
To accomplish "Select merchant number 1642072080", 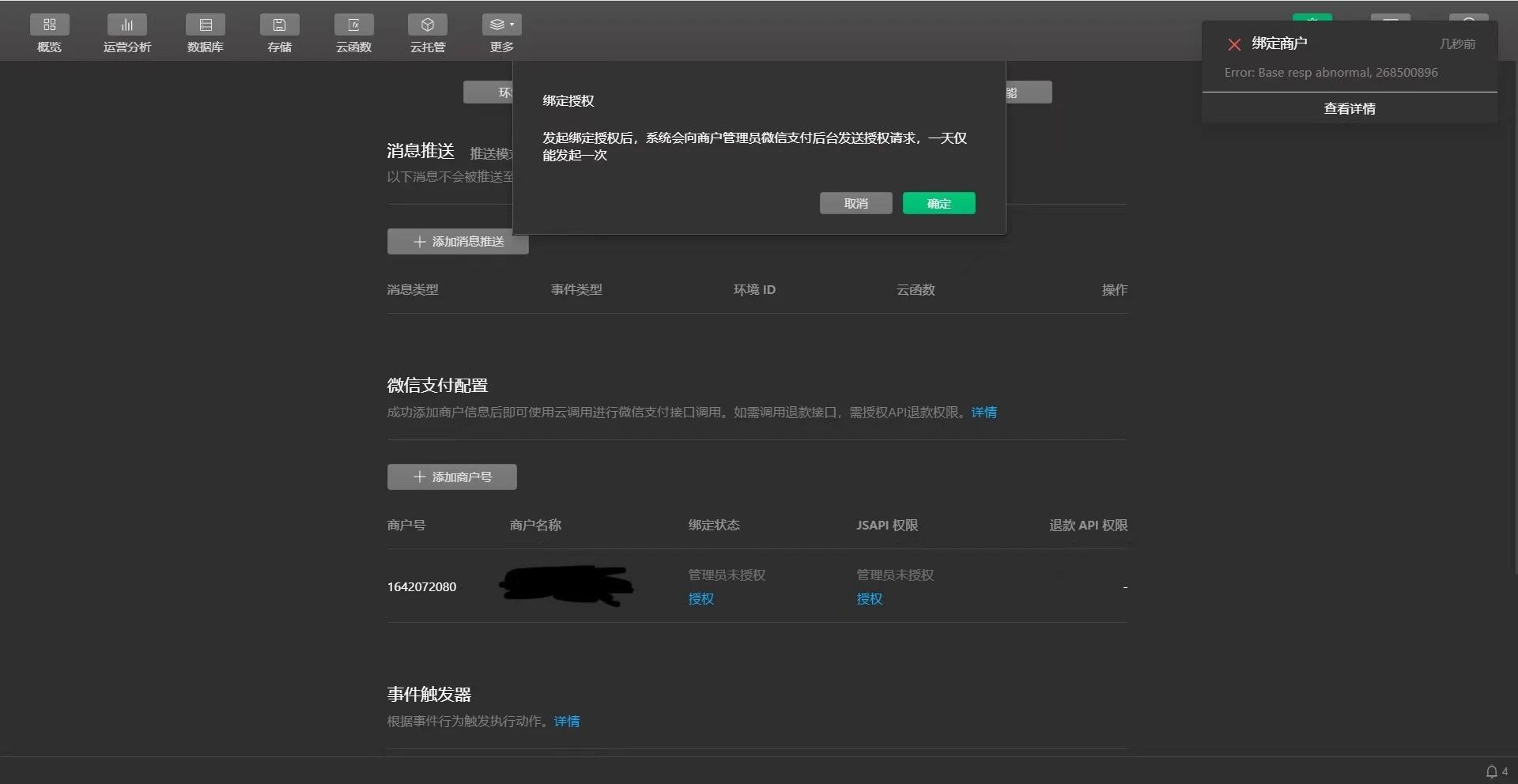I will pyautogui.click(x=421, y=586).
